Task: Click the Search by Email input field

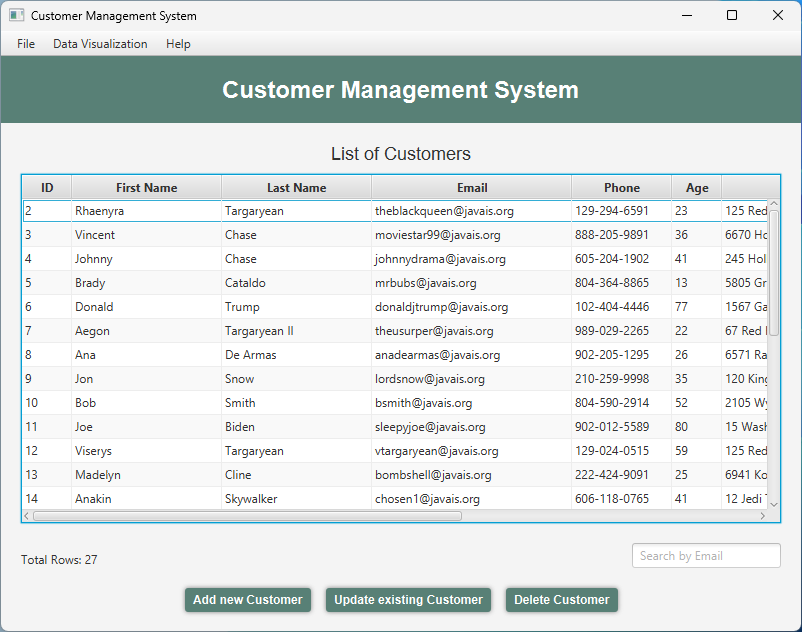Action: click(706, 555)
